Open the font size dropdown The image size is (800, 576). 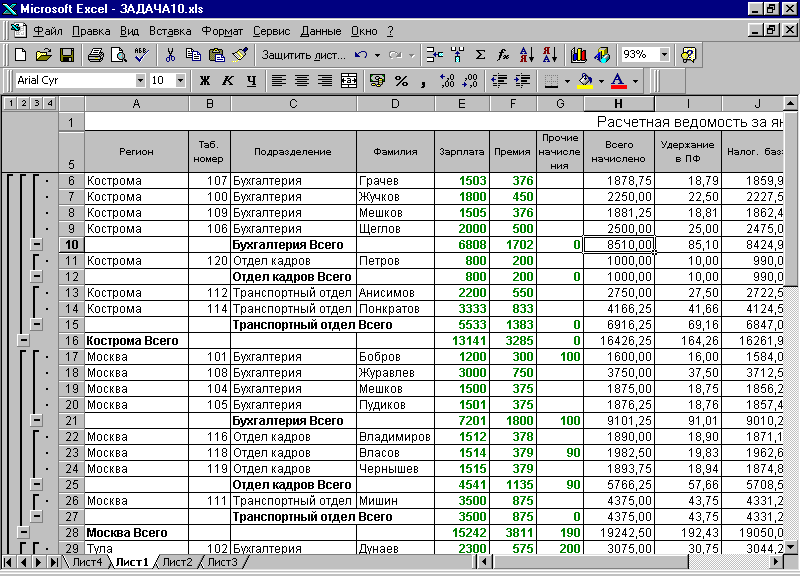click(180, 81)
